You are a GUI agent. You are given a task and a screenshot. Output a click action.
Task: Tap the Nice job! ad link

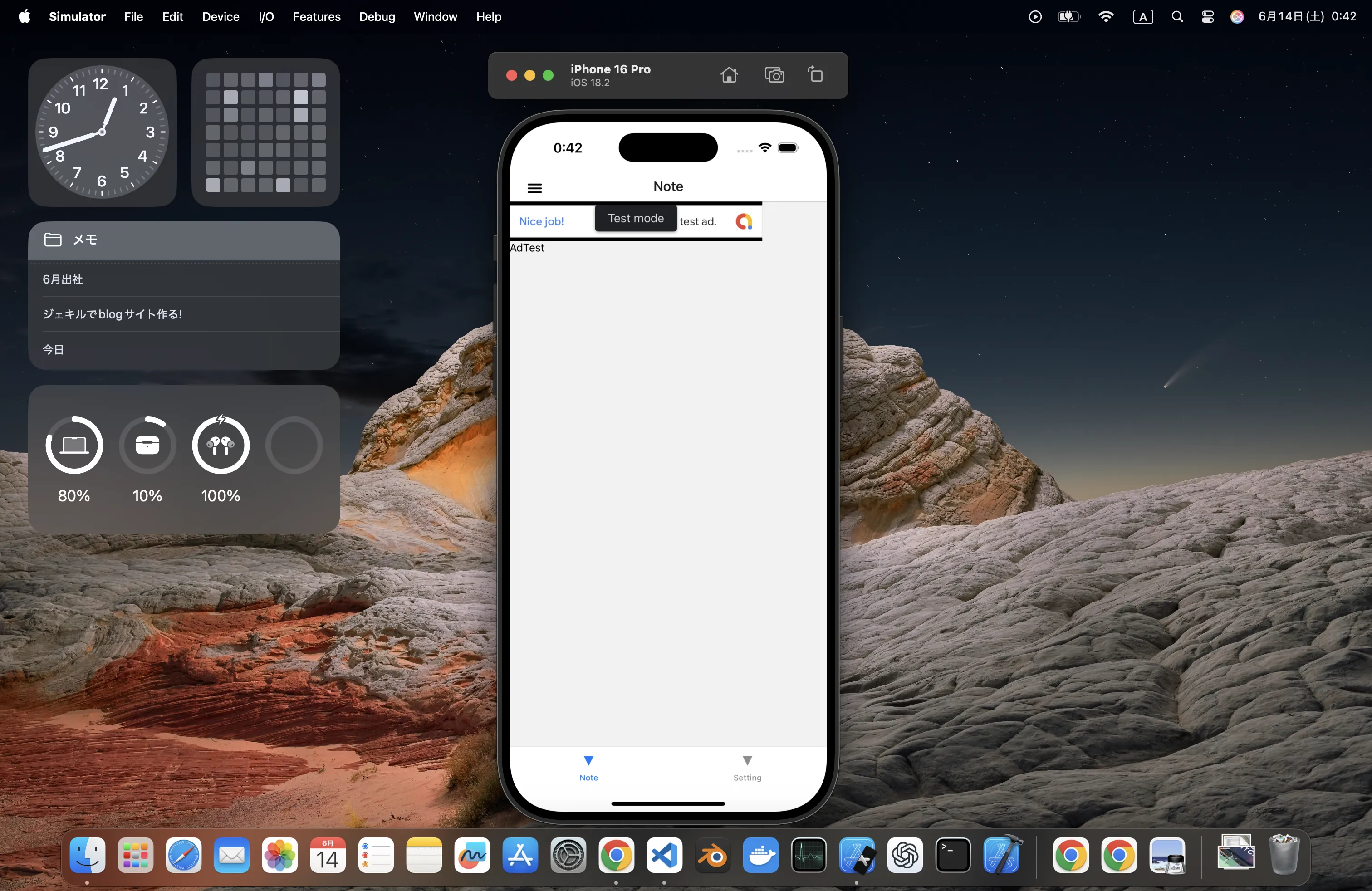541,221
